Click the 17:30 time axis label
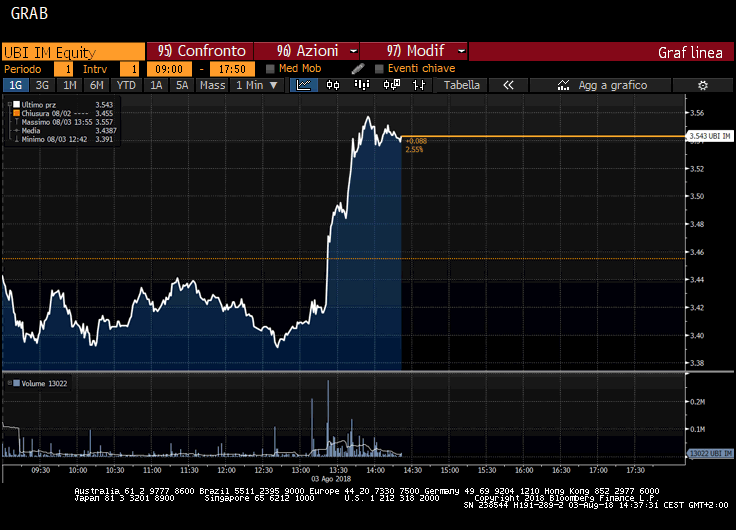The width and height of the screenshot is (736, 530). click(x=636, y=470)
